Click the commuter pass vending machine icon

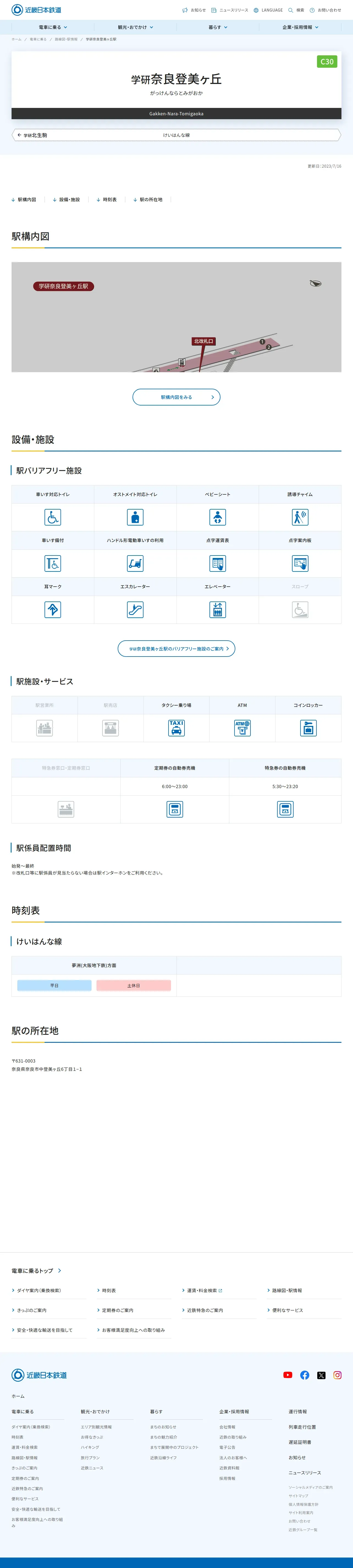click(175, 809)
